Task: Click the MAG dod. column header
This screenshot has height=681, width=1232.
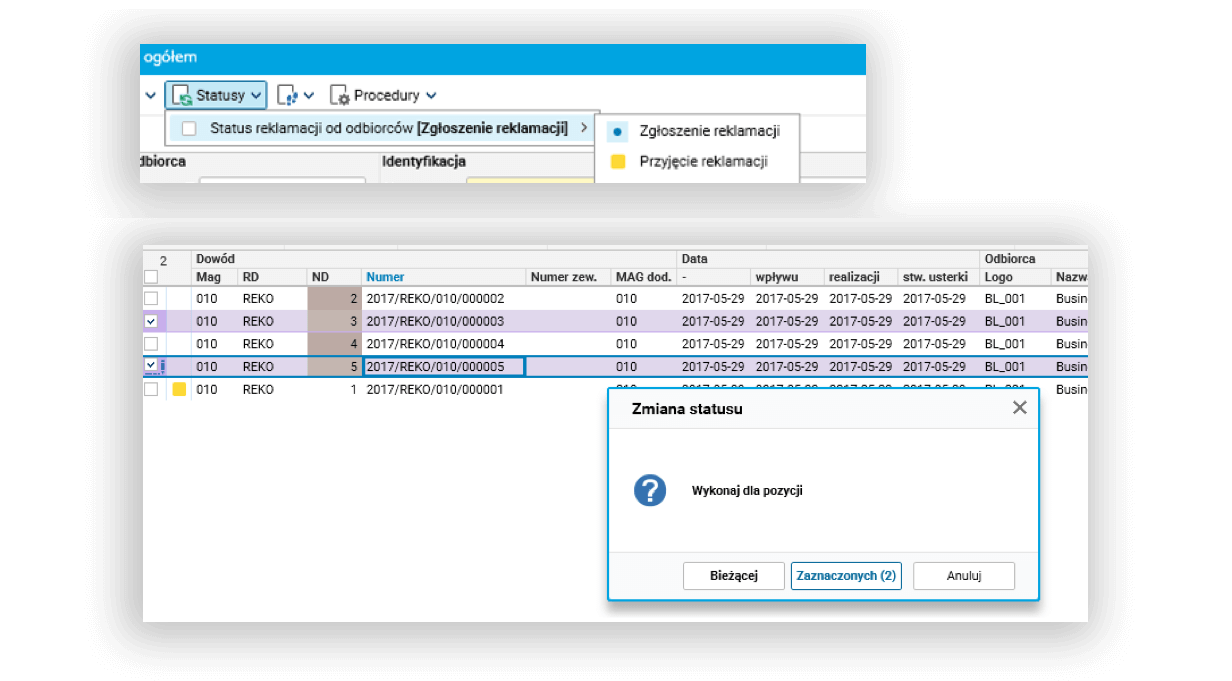Action: [643, 277]
